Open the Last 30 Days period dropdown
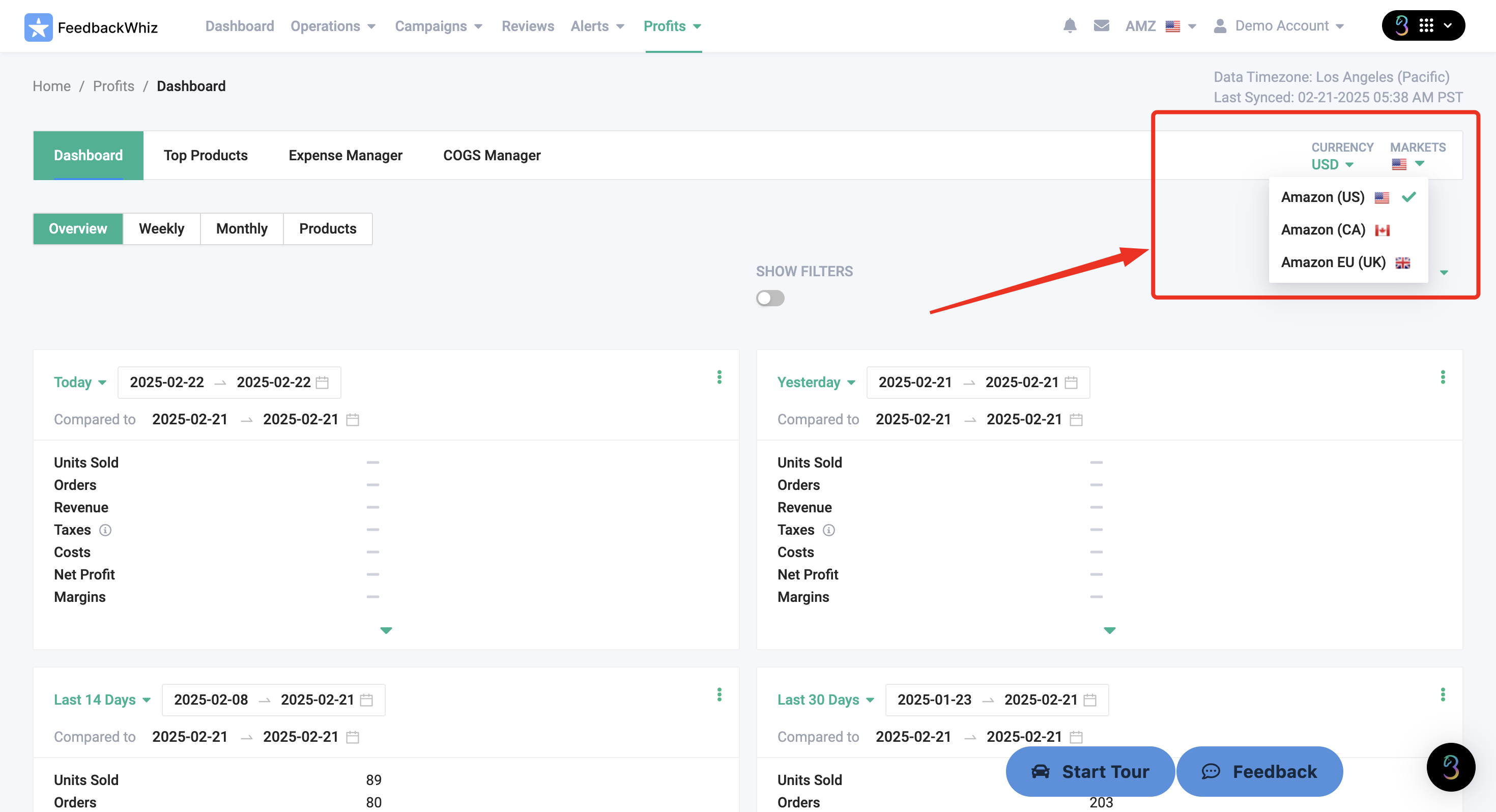 (x=826, y=700)
